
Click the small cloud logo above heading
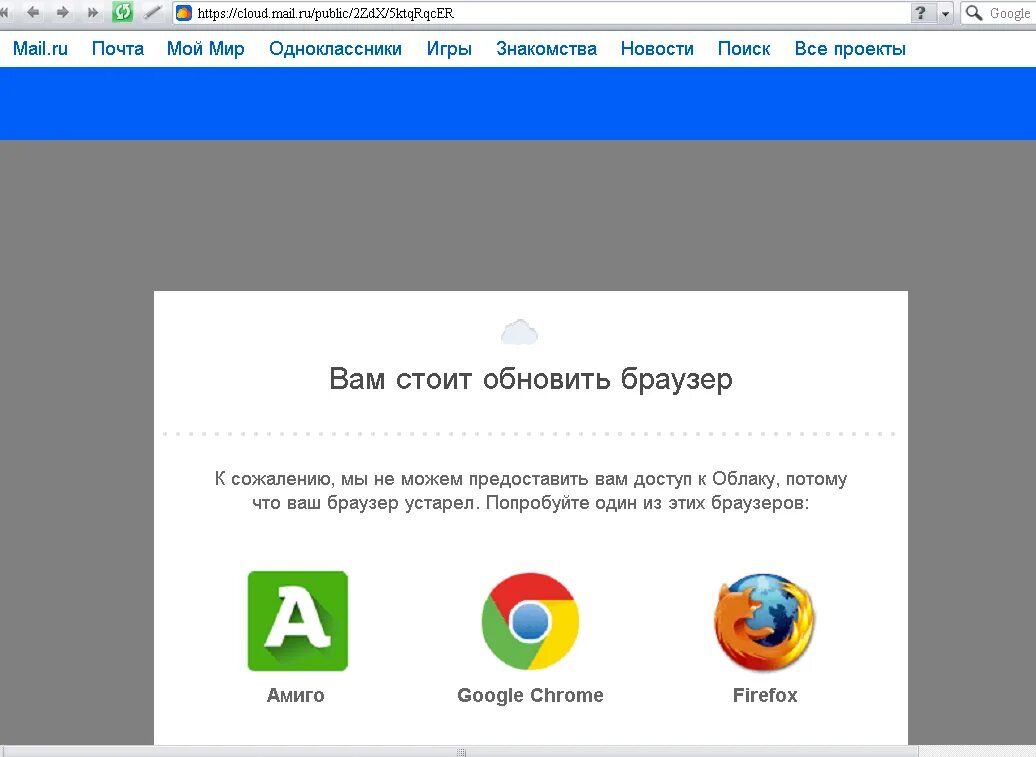519,332
